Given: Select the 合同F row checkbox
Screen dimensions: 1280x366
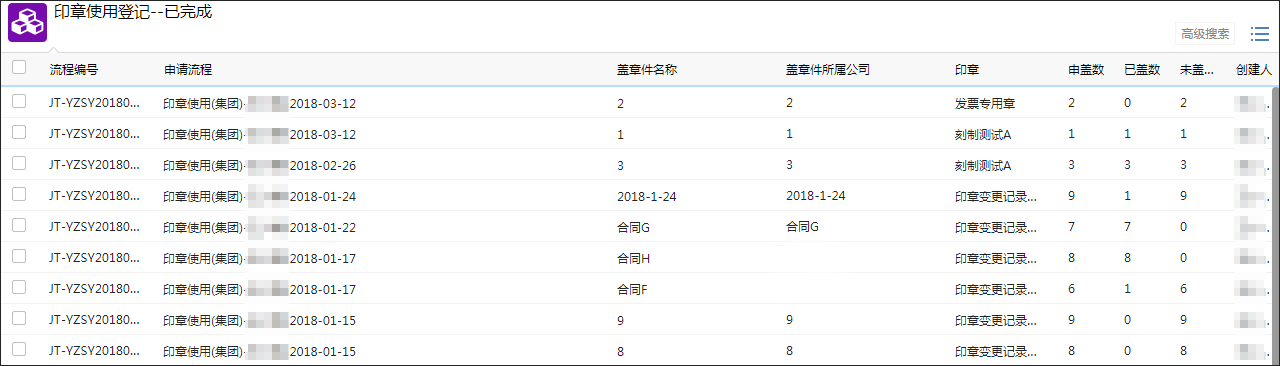Looking at the screenshot, I should [19, 288].
